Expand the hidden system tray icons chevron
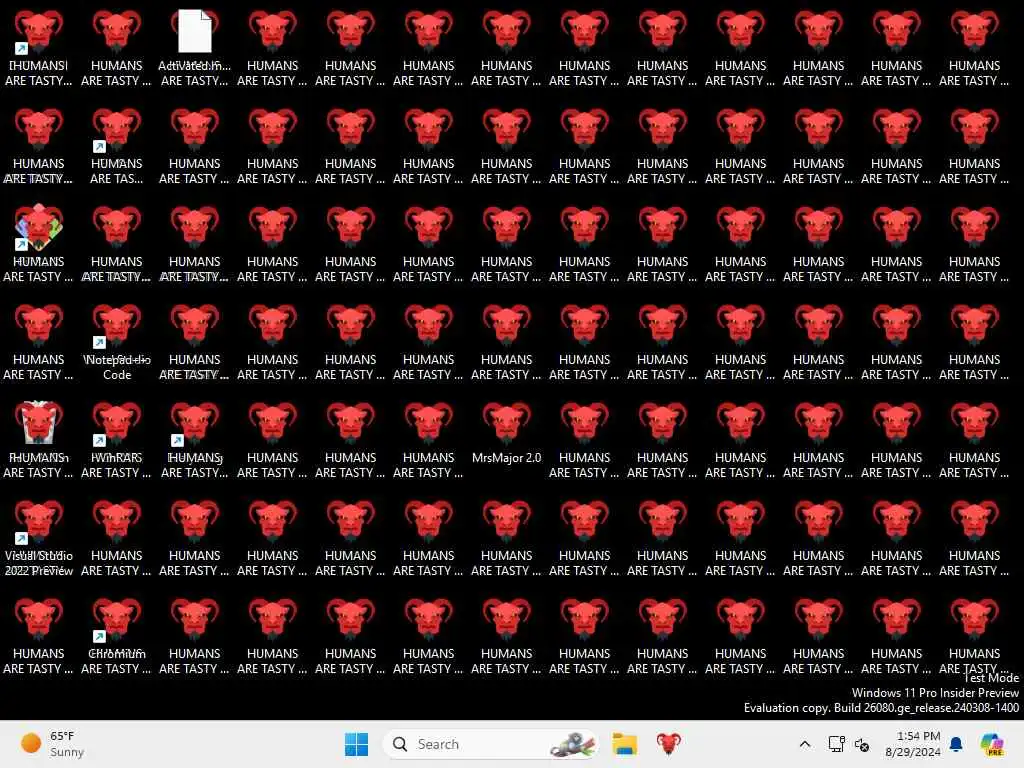The image size is (1024, 768). click(805, 744)
